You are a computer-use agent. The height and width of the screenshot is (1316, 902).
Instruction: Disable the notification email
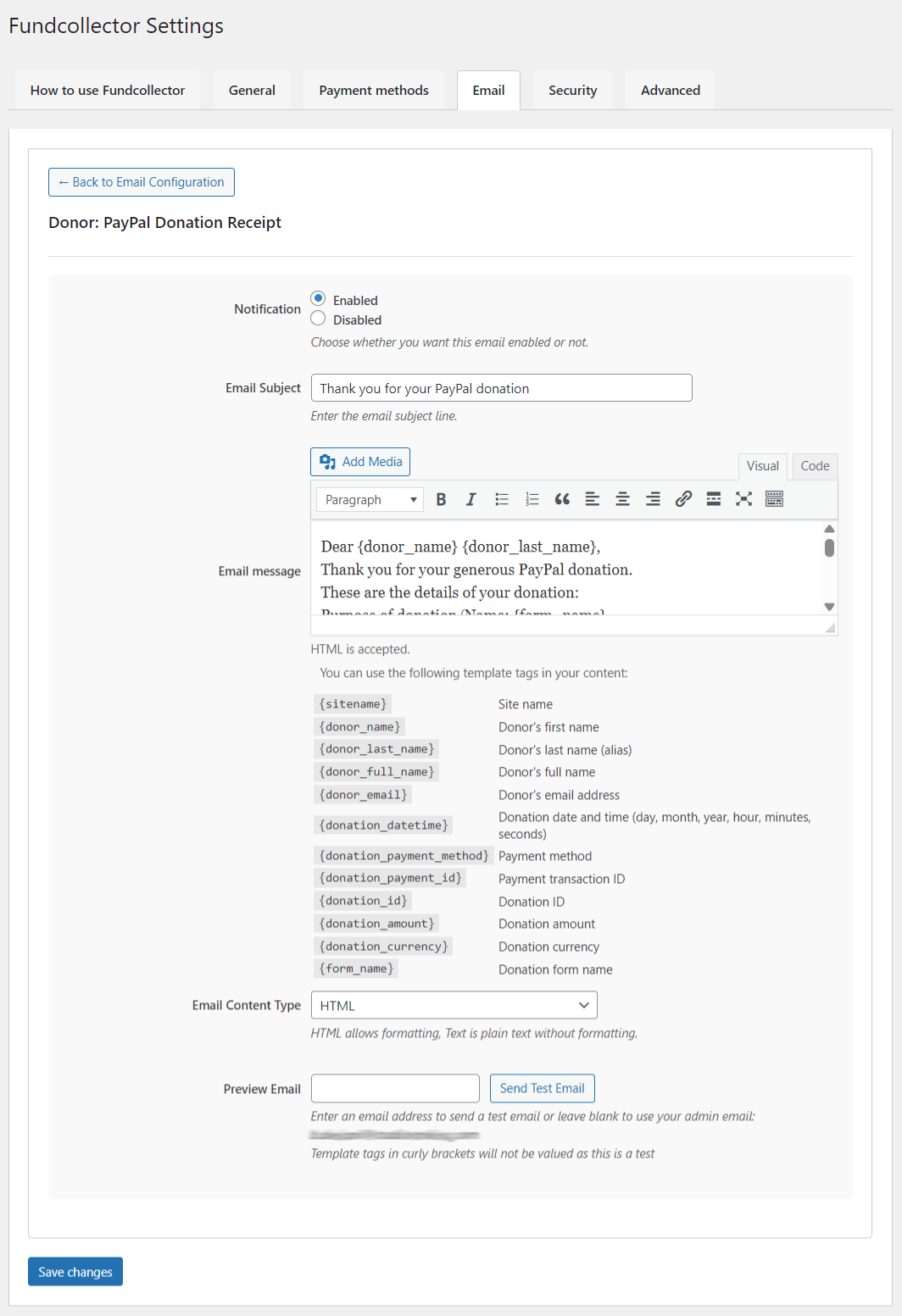[x=318, y=318]
